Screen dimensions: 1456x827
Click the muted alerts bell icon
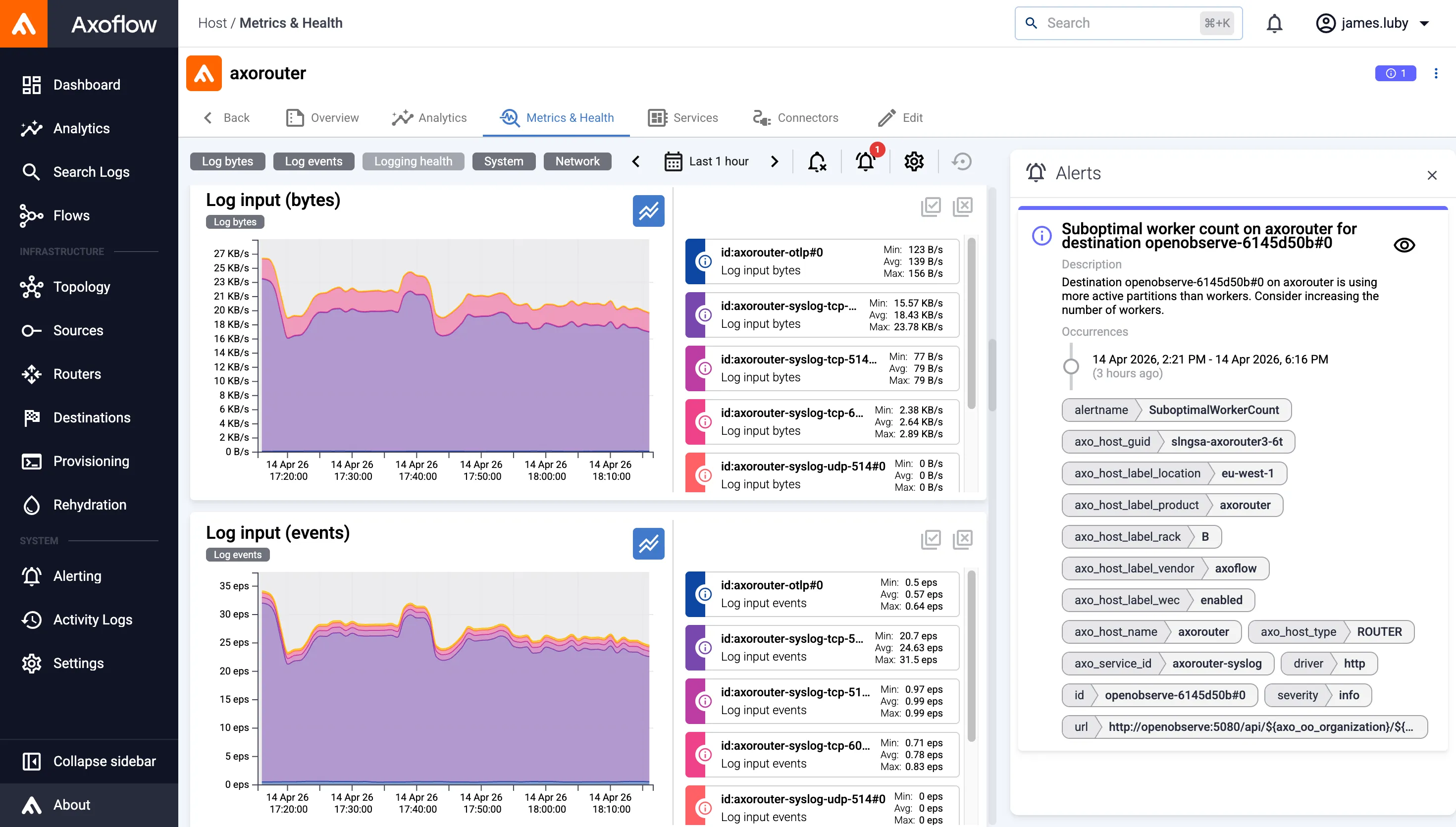[817, 161]
